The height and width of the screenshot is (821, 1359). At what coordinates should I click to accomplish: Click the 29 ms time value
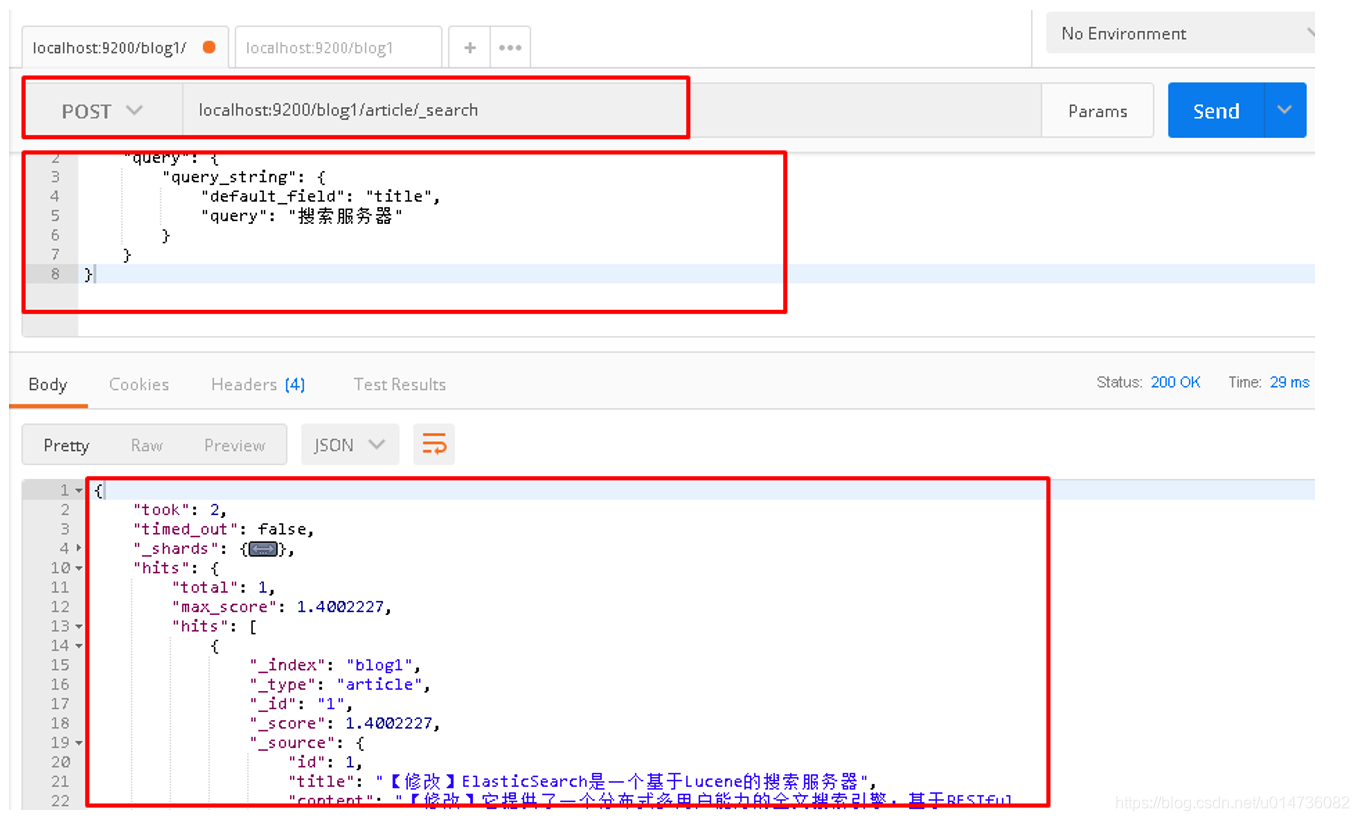tap(1289, 382)
